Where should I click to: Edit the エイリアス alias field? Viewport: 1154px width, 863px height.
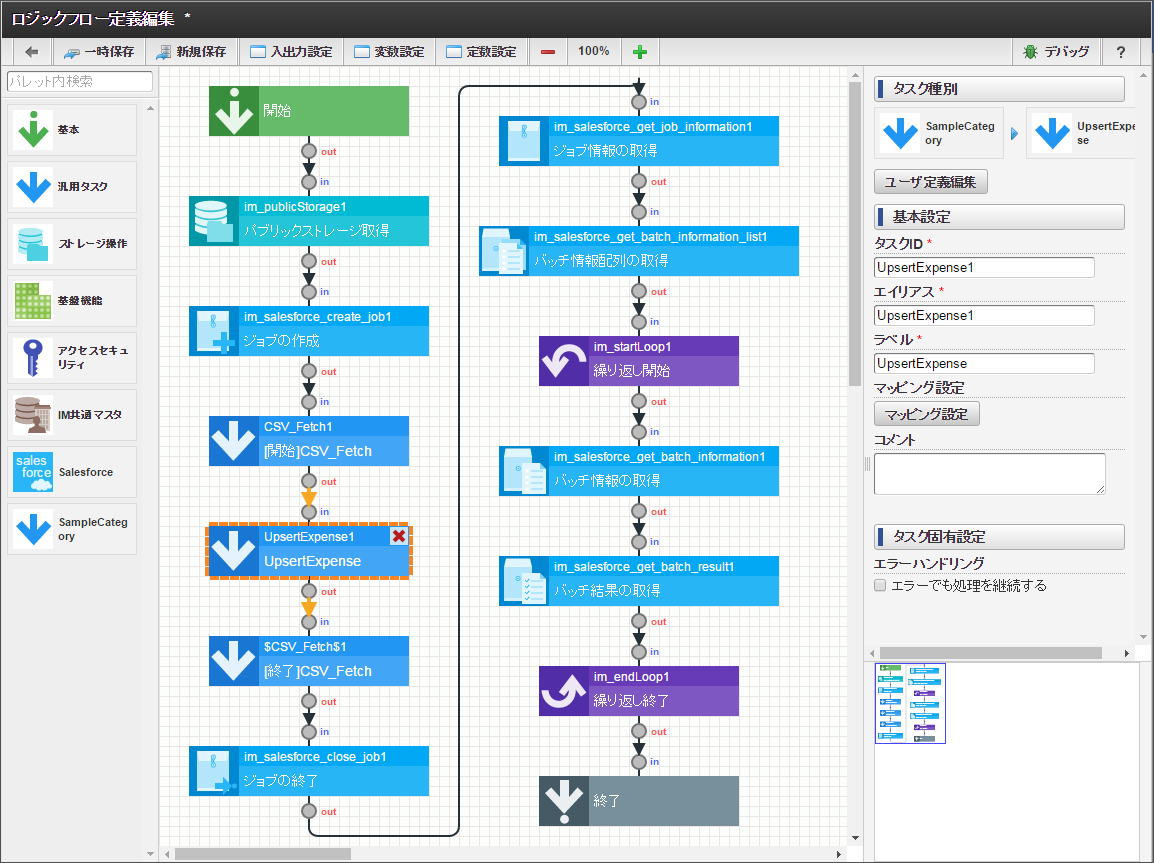coord(984,316)
